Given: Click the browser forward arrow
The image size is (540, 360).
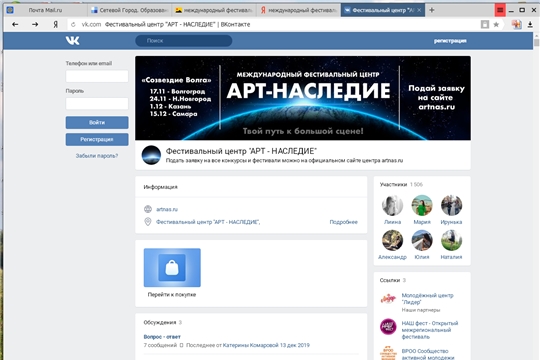Looking at the screenshot, I should (x=35, y=24).
